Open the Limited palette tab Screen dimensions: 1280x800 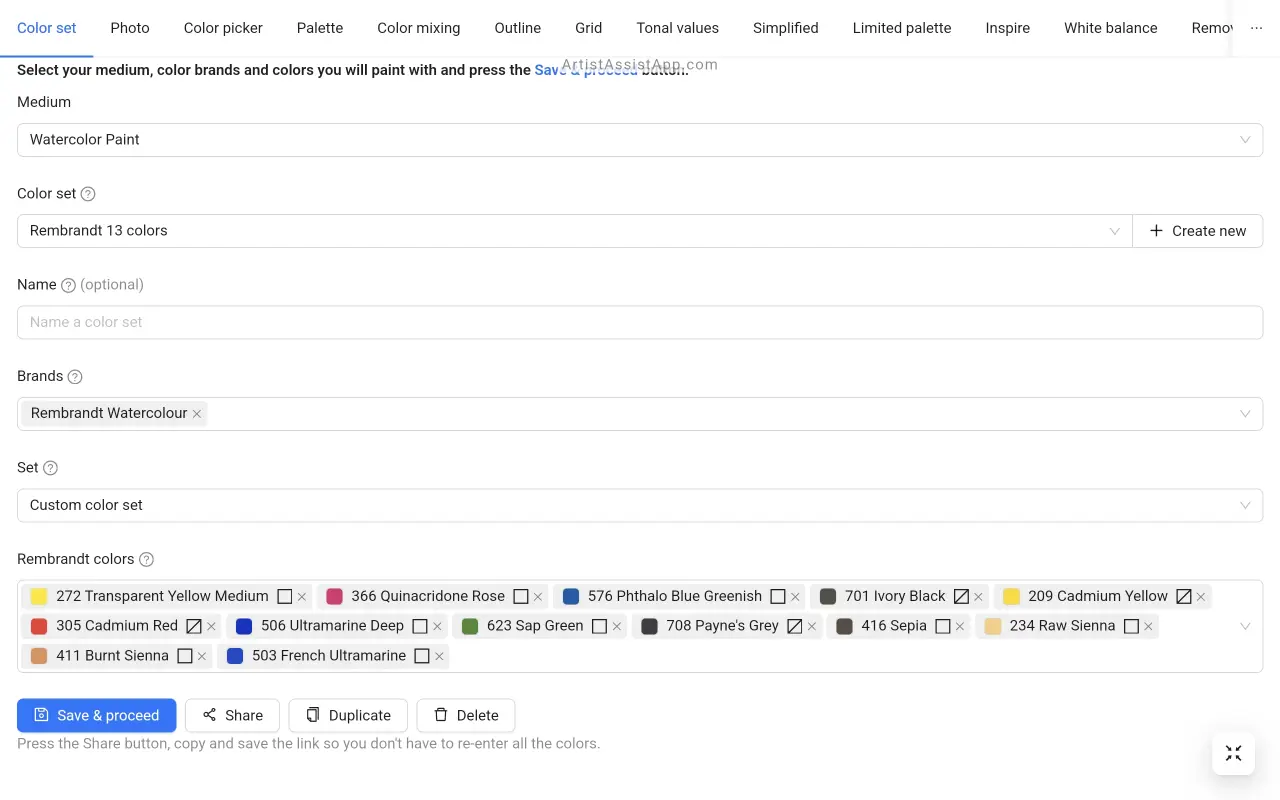pos(902,28)
